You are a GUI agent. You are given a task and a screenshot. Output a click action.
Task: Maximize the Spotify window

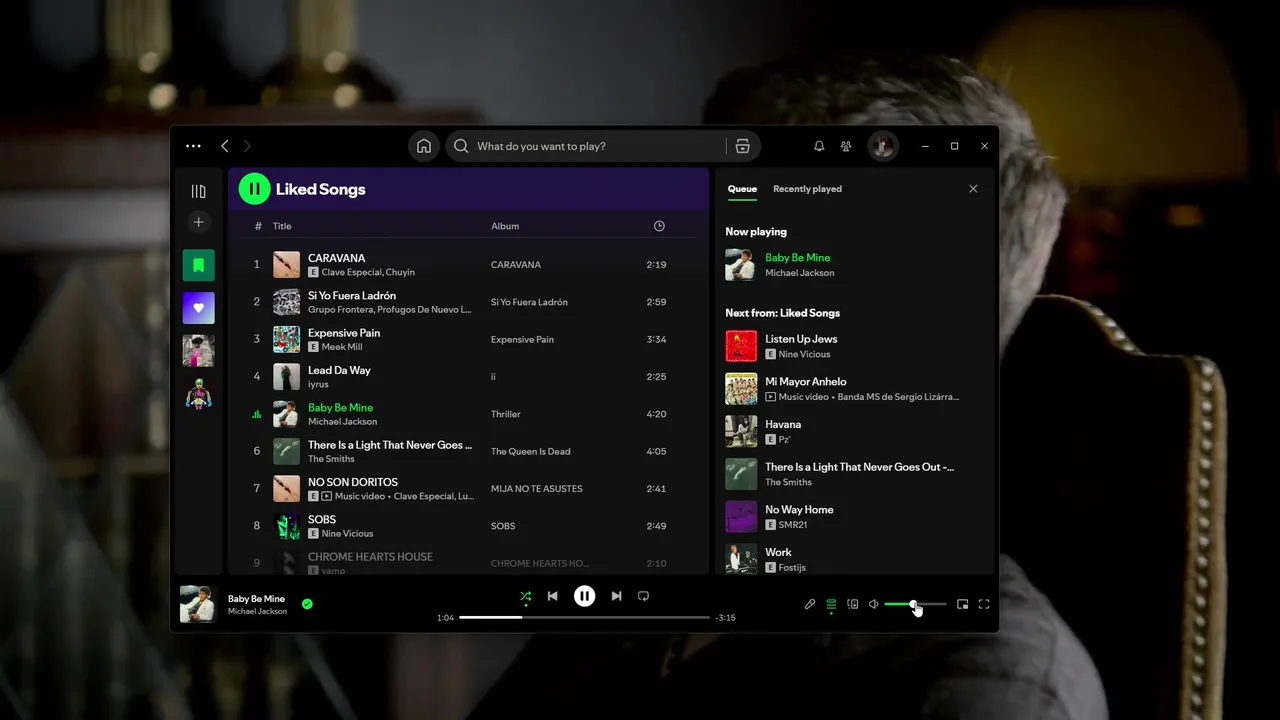(x=955, y=146)
